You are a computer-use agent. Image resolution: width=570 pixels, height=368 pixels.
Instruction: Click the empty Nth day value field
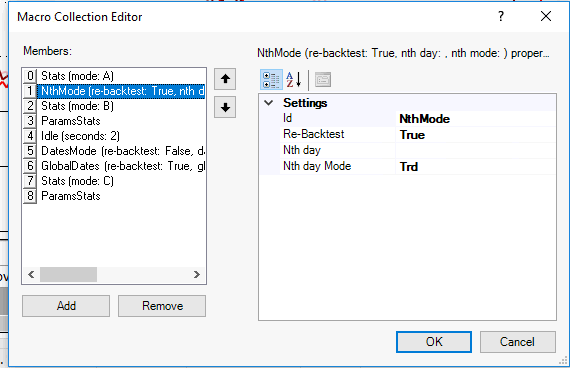(475, 151)
